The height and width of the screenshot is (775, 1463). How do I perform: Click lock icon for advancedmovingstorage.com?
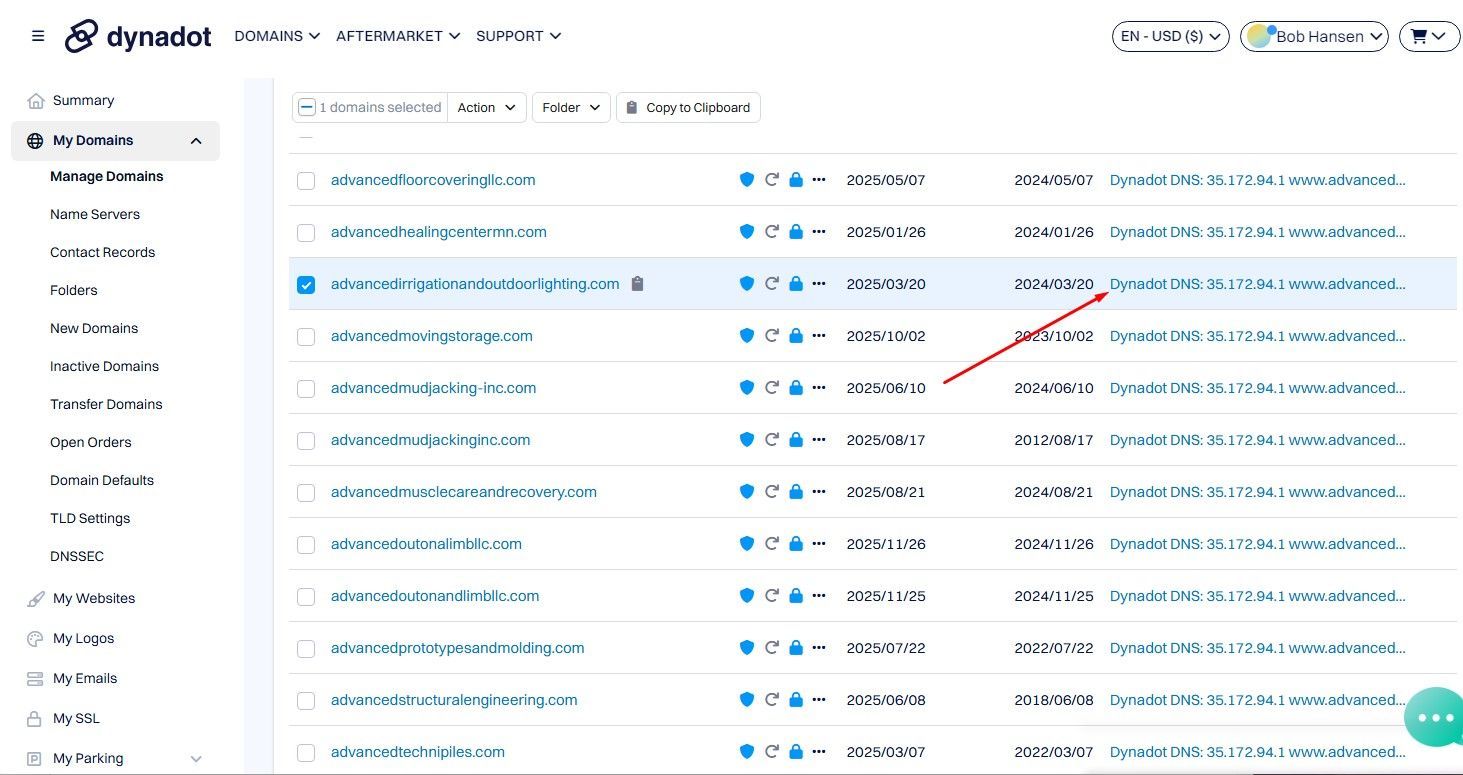tap(796, 336)
